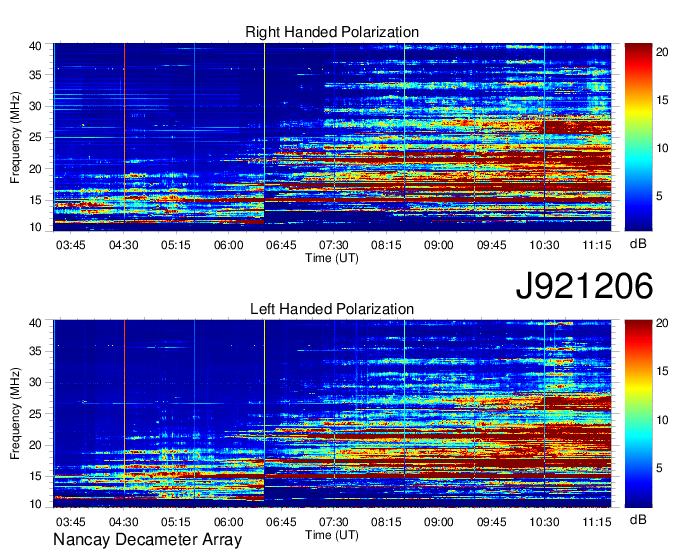Click the 10 MHz tick label on bottom plot

pos(35,504)
